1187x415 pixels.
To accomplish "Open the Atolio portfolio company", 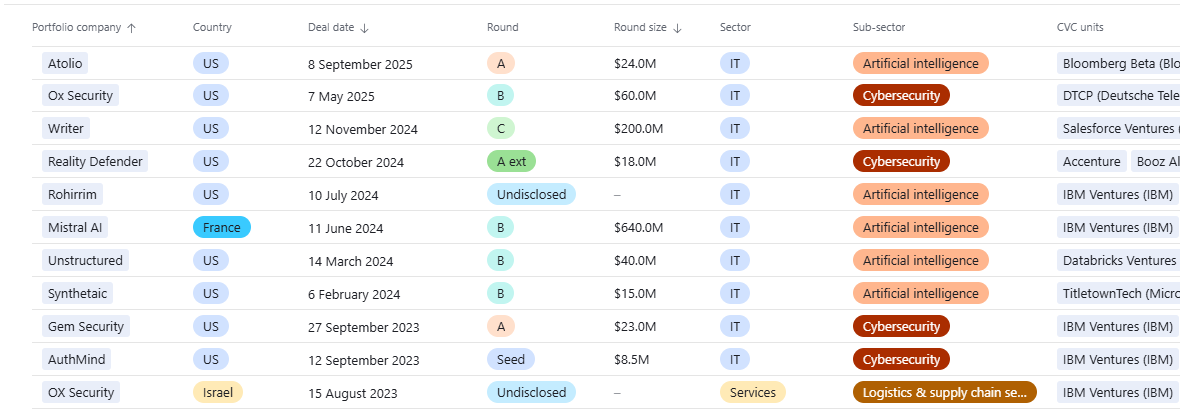I will pyautogui.click(x=65, y=64).
